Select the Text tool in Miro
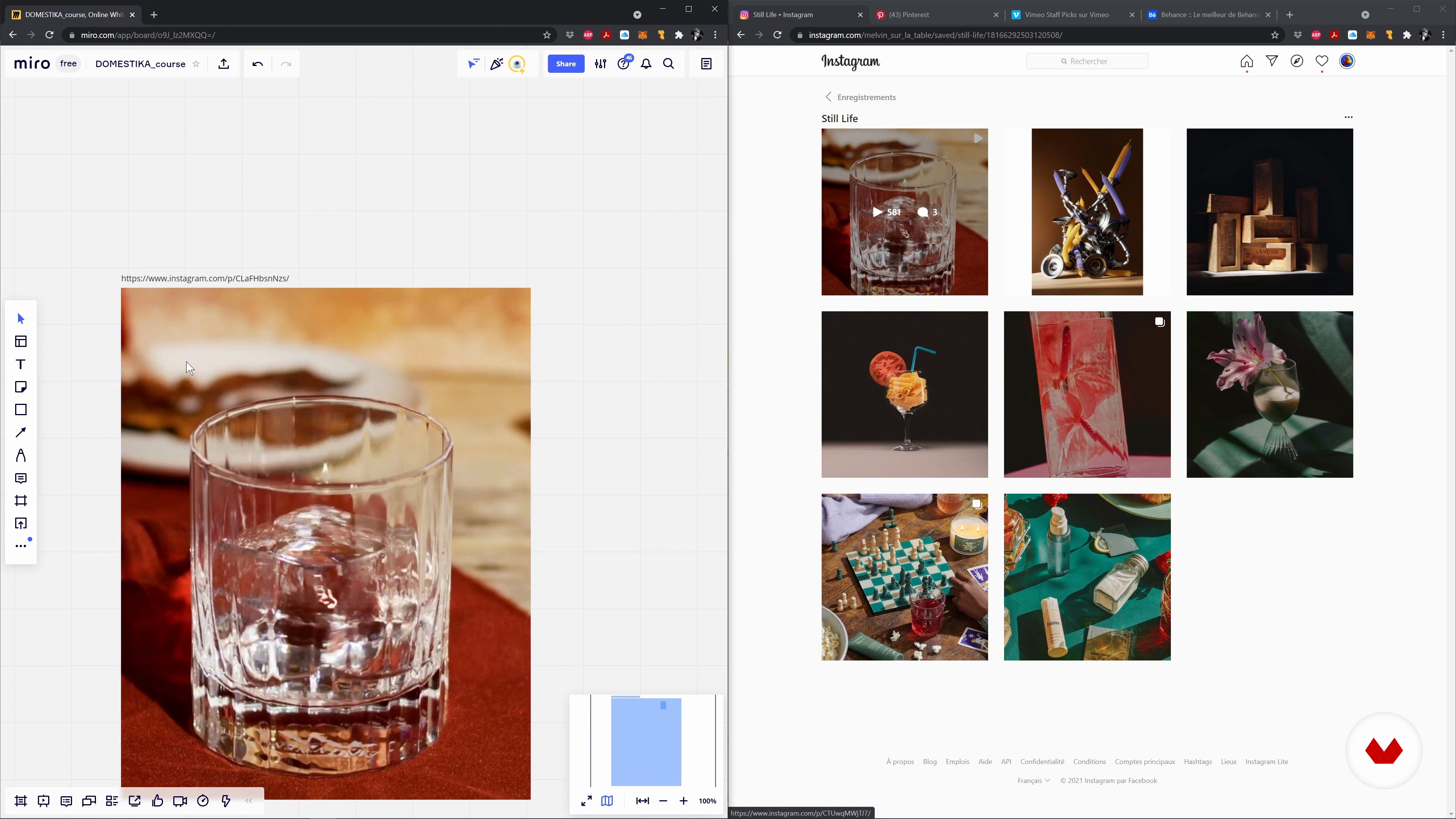This screenshot has width=1456, height=819. click(x=21, y=364)
